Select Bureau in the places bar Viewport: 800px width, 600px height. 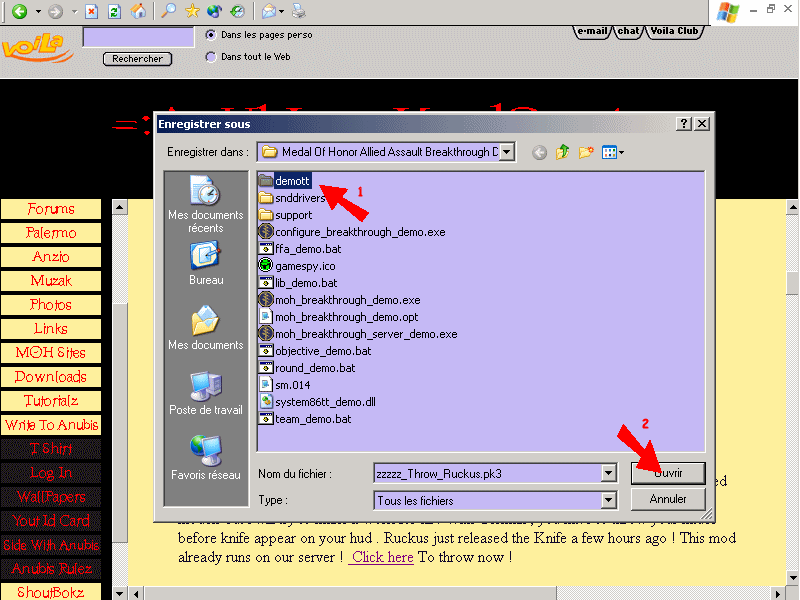(206, 263)
